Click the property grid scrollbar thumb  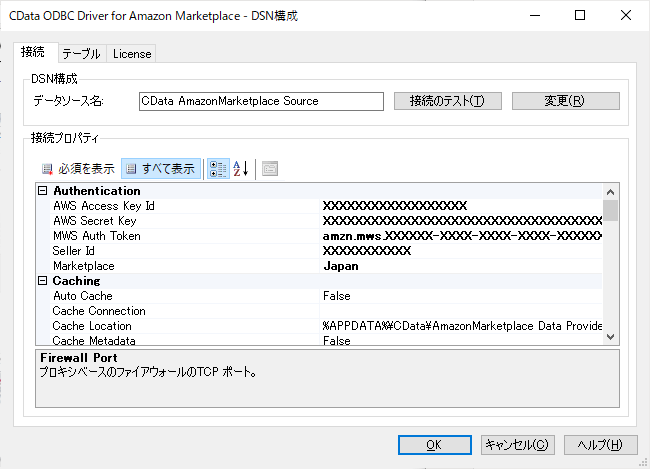(x=610, y=211)
